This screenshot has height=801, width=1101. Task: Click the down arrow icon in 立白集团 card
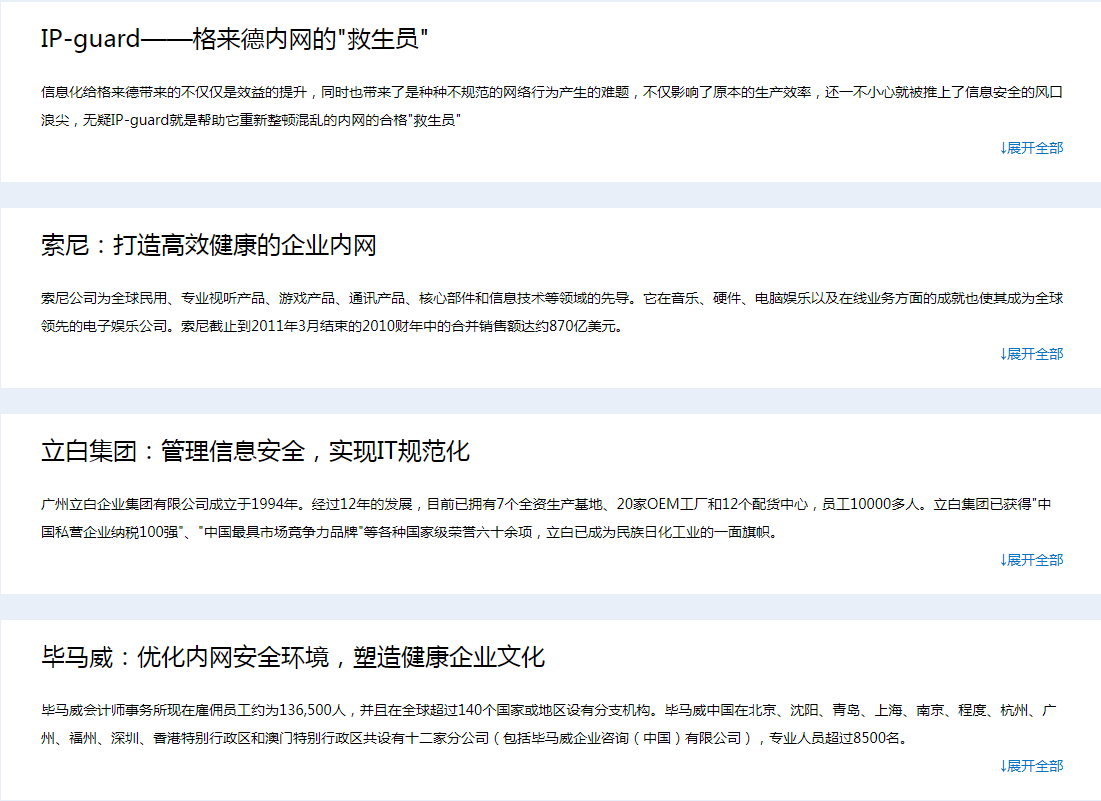click(1003, 560)
